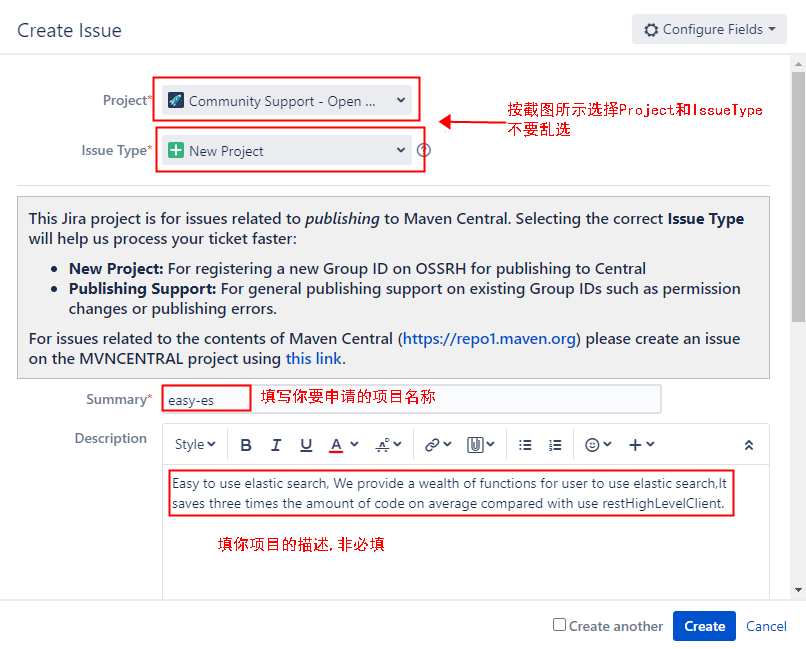Click into the Summary input field
Image resolution: width=806 pixels, height=649 pixels.
click(411, 399)
